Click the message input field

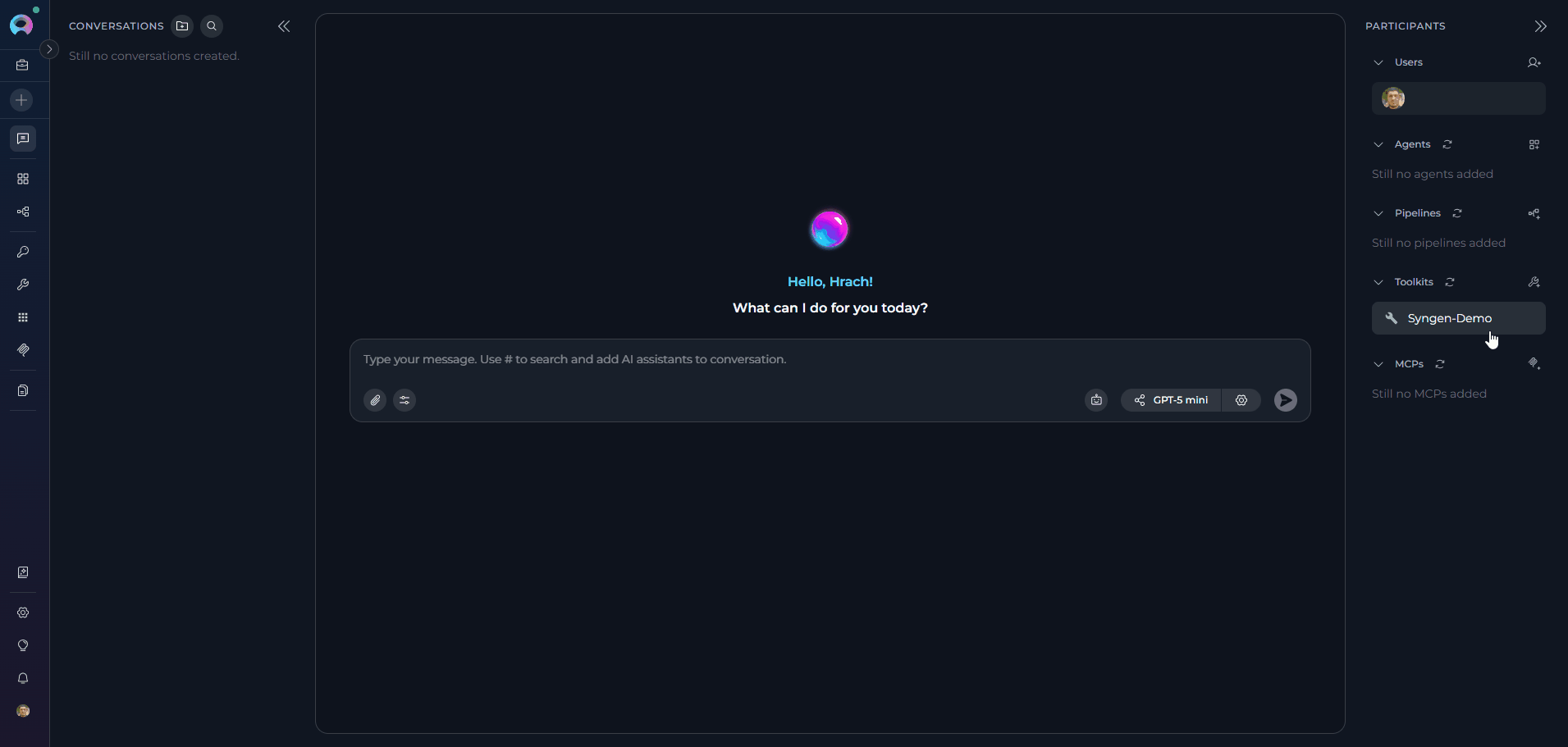pos(829,360)
